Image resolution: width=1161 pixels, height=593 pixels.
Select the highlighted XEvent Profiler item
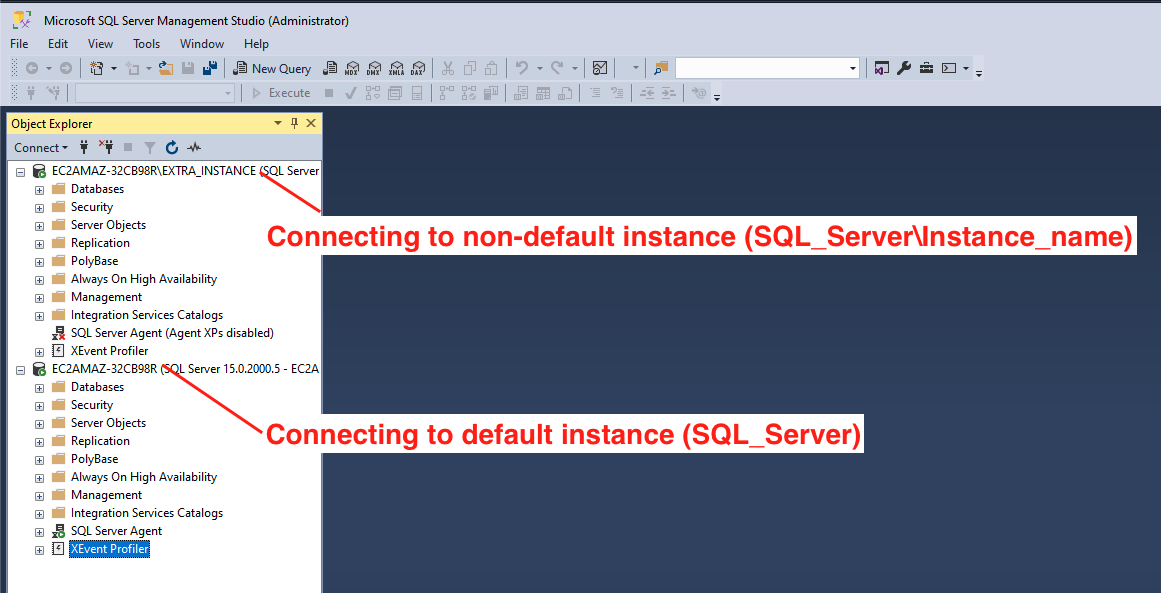[109, 549]
